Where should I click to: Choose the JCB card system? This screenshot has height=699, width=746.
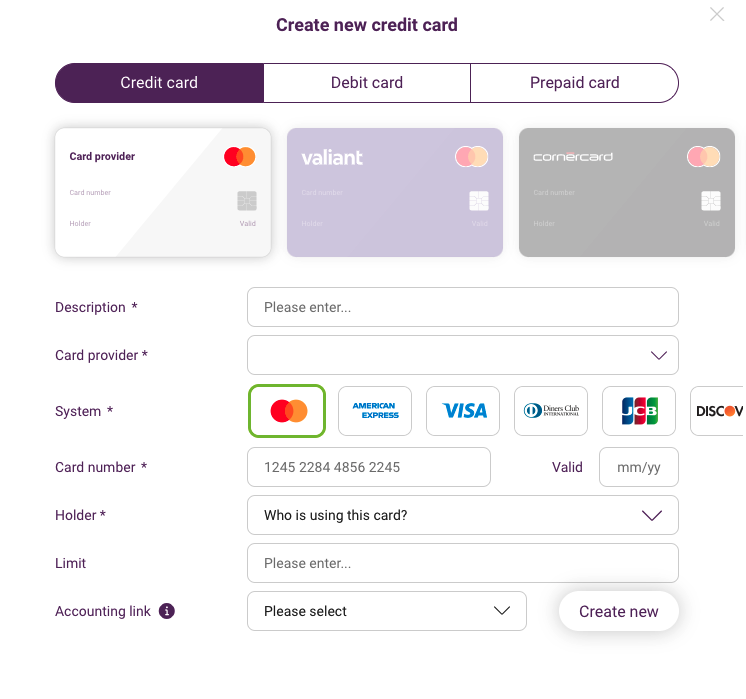(x=639, y=411)
